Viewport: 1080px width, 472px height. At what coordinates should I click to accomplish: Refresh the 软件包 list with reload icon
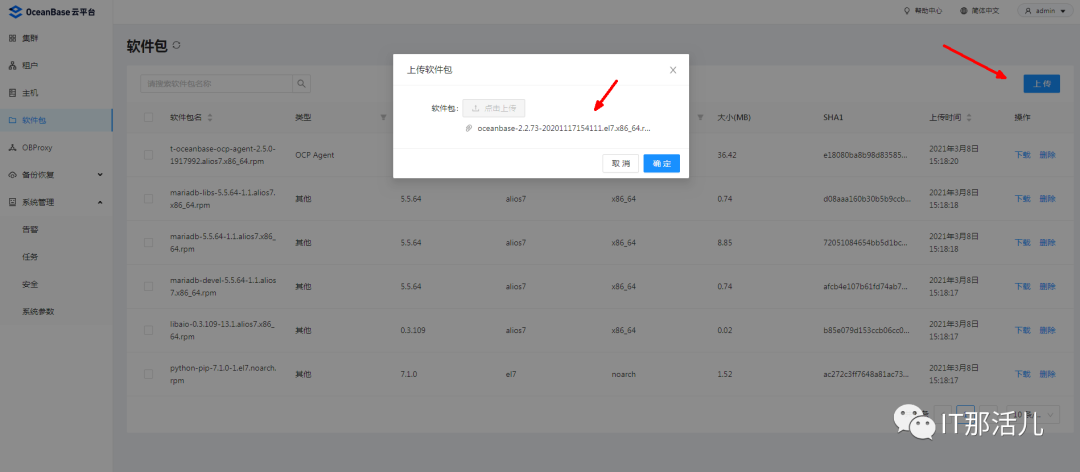pyautogui.click(x=176, y=45)
